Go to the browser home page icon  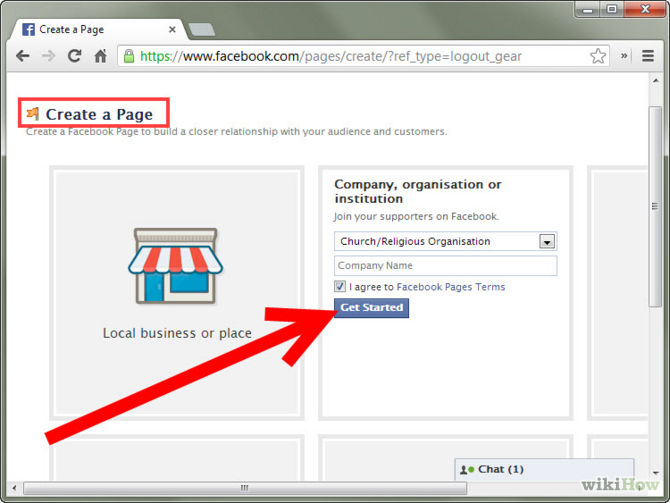100,56
